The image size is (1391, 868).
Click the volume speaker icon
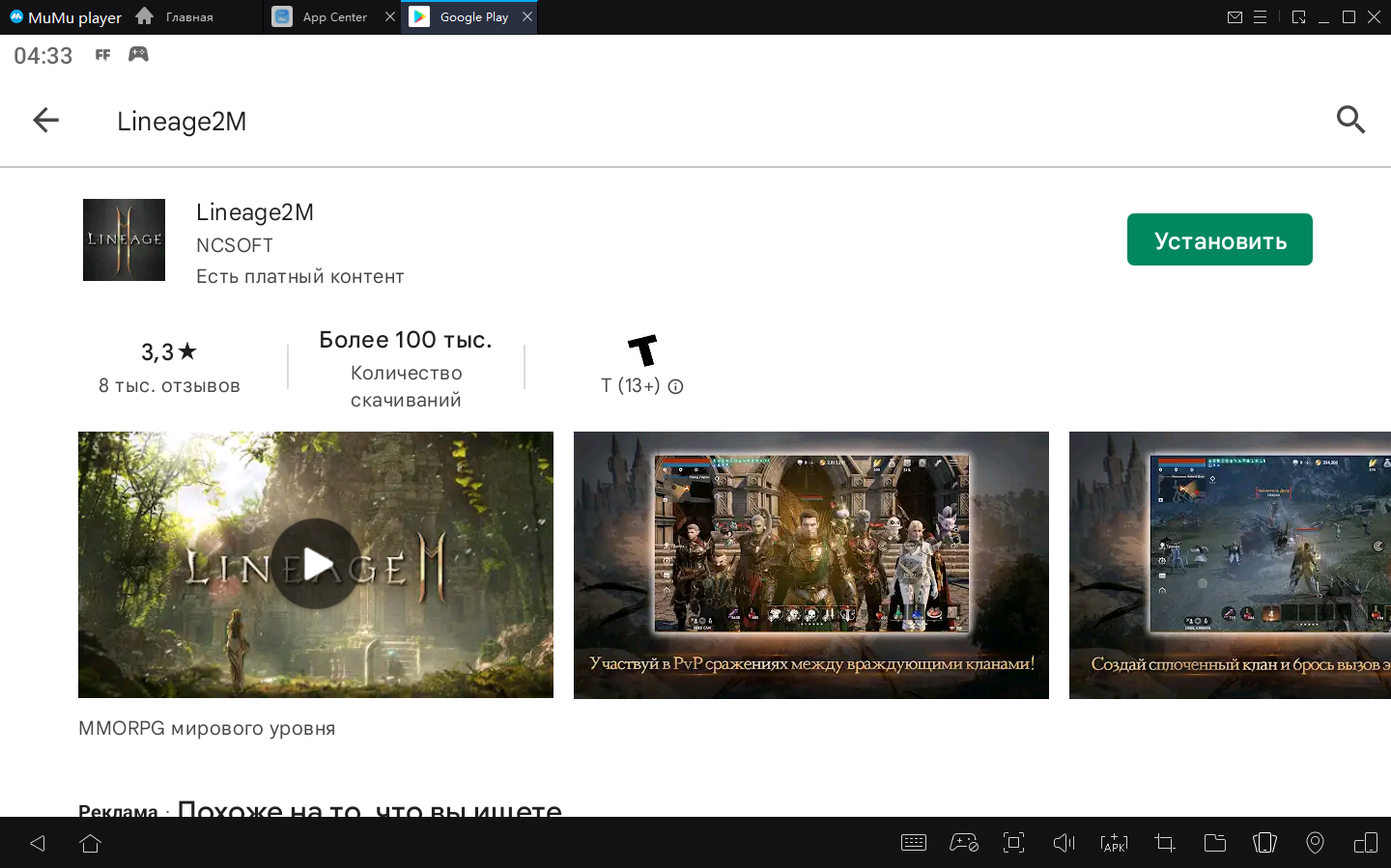1064,843
